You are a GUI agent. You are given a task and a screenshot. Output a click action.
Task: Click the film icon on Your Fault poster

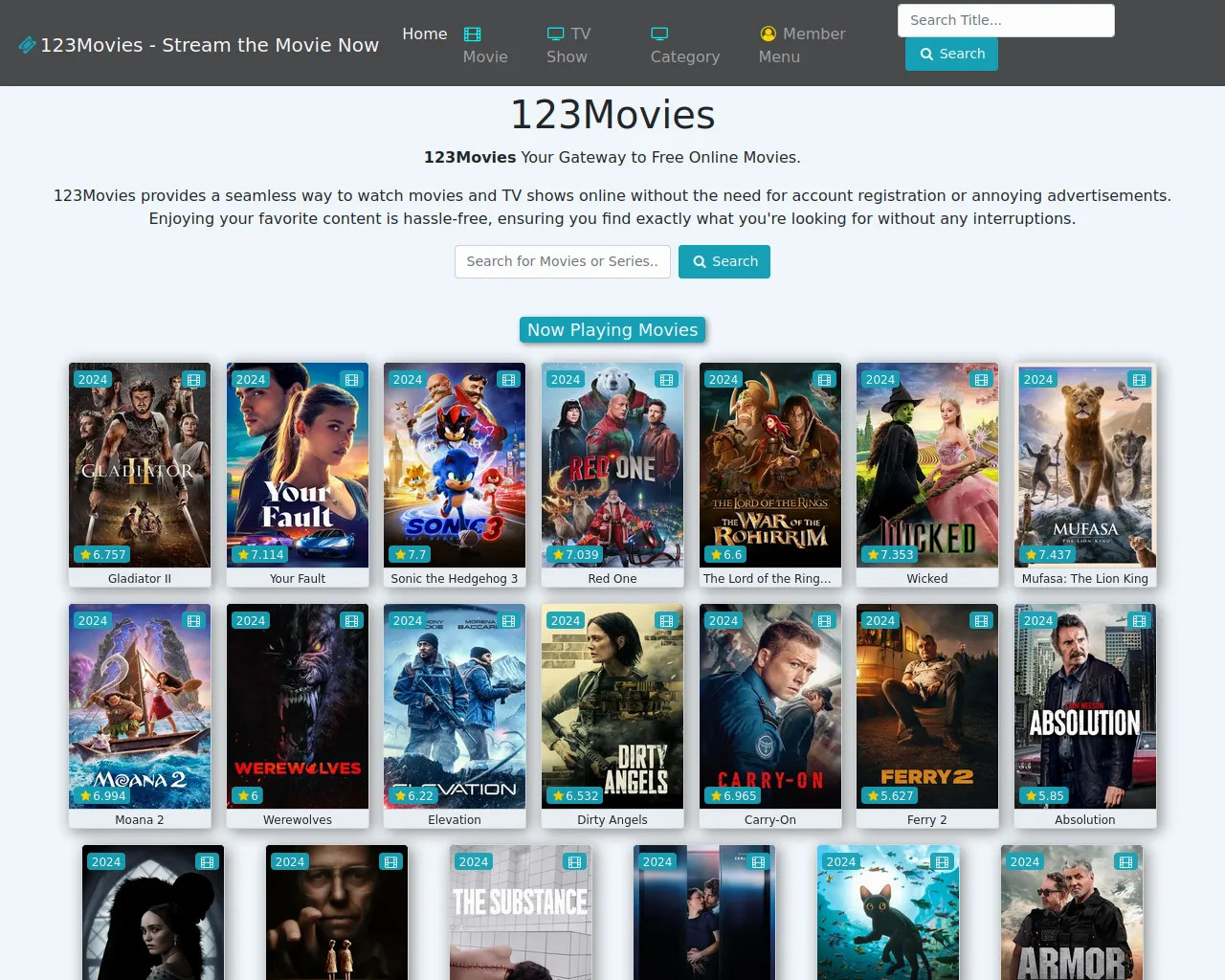coord(352,380)
